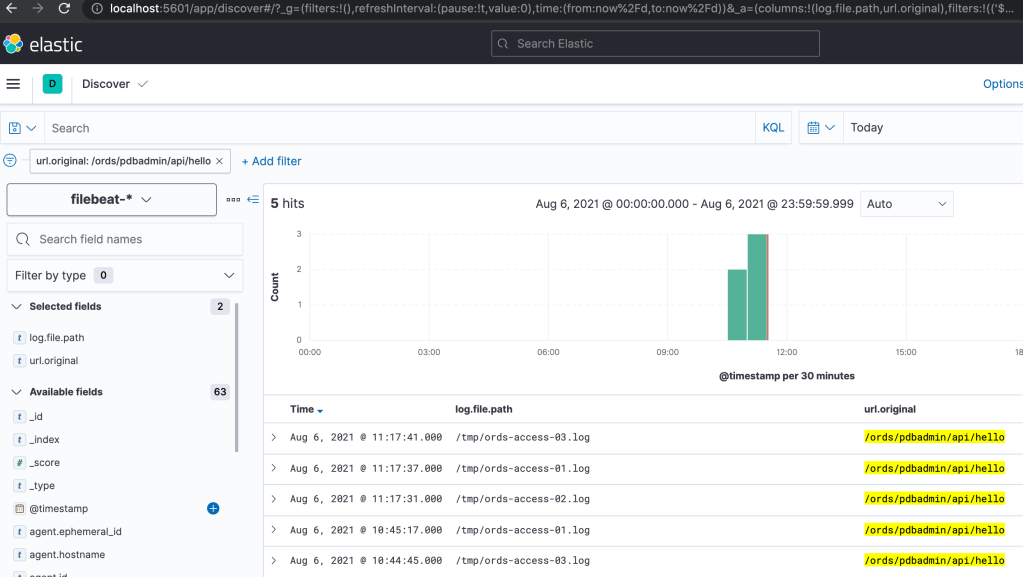Expand the 11:17:41 ords-access-03.log row

click(x=274, y=437)
